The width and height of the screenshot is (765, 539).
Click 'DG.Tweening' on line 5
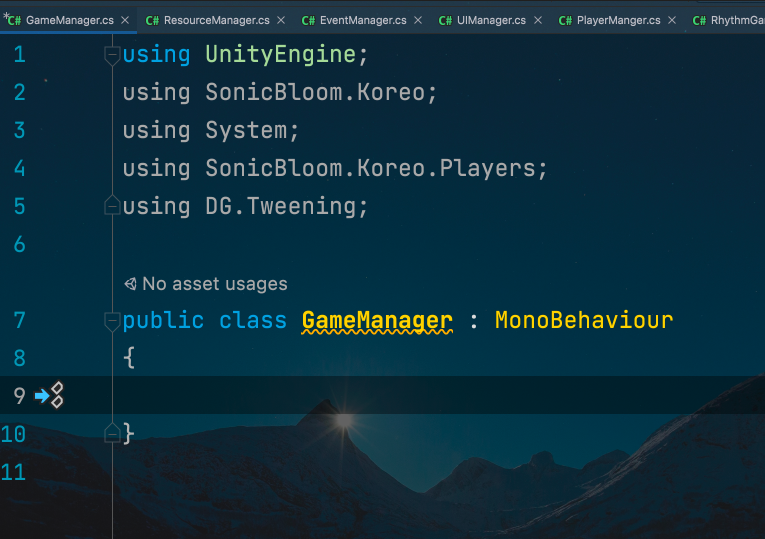click(x=281, y=206)
